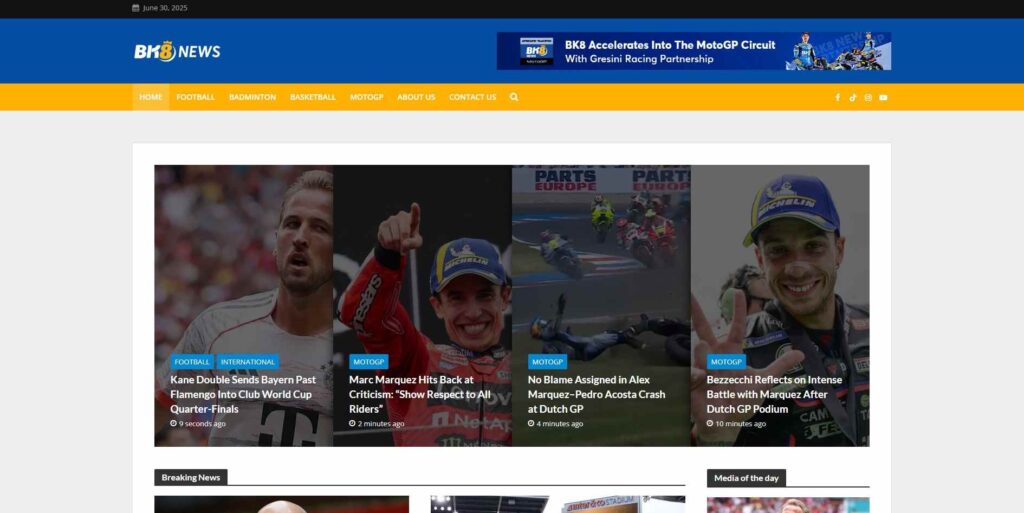
Task: Open the first Breaking News thumbnail on the left
Action: (281, 505)
